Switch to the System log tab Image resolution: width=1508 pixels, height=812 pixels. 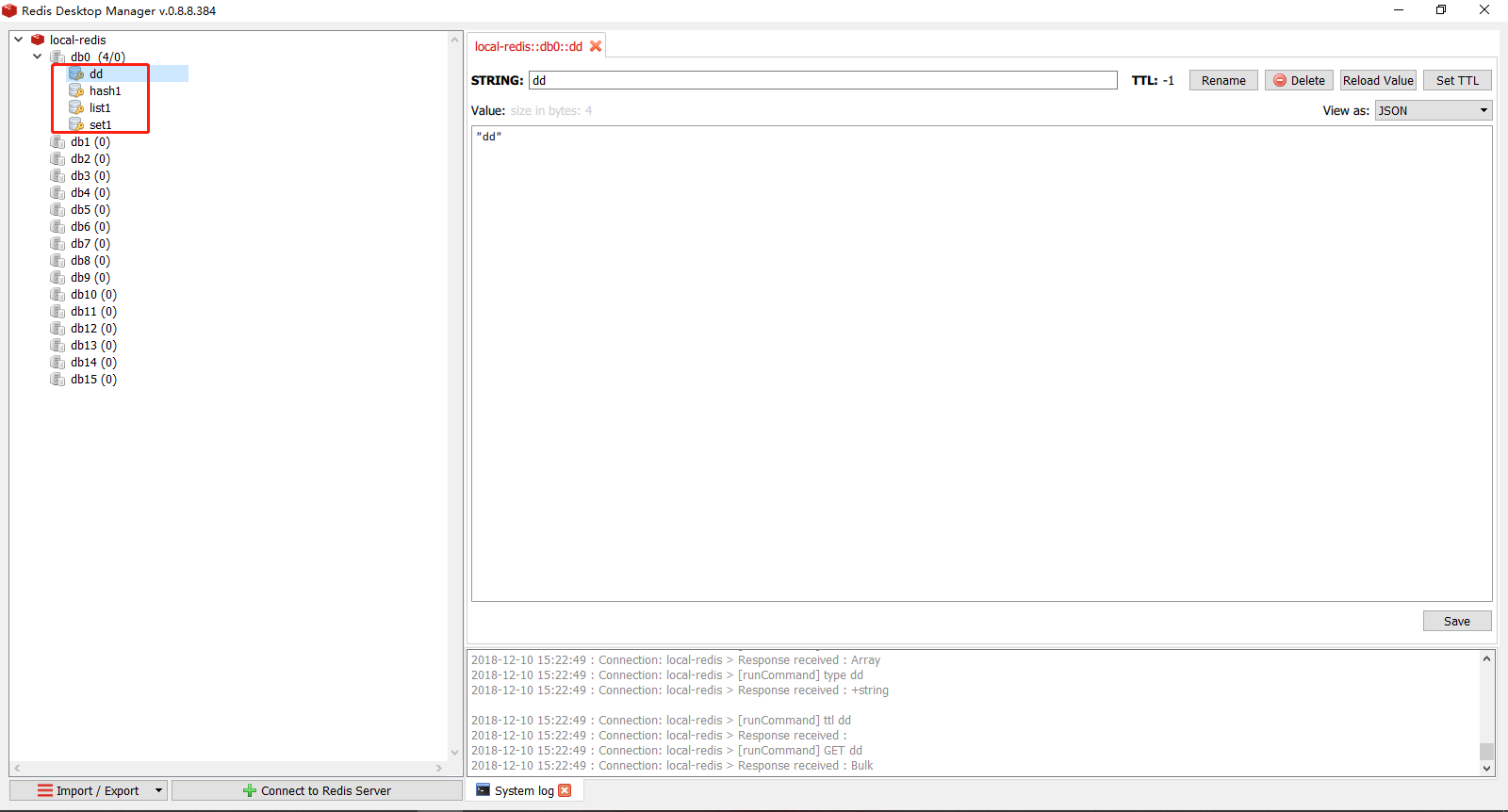point(524,790)
